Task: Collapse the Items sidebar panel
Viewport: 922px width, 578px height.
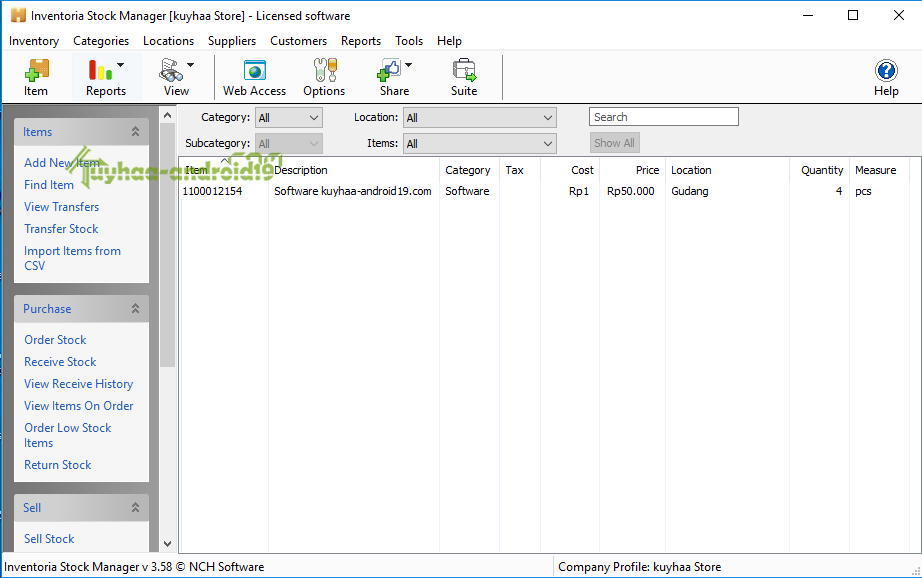Action: (135, 132)
